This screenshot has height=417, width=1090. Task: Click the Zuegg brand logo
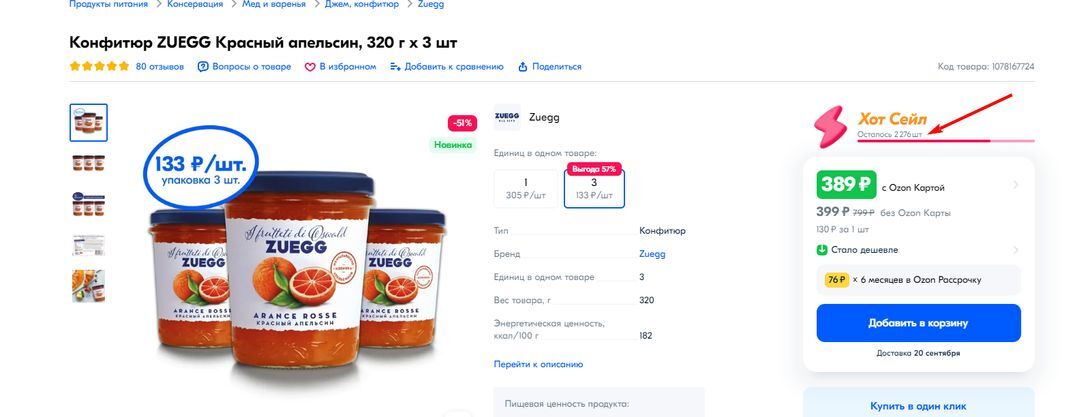click(x=507, y=117)
